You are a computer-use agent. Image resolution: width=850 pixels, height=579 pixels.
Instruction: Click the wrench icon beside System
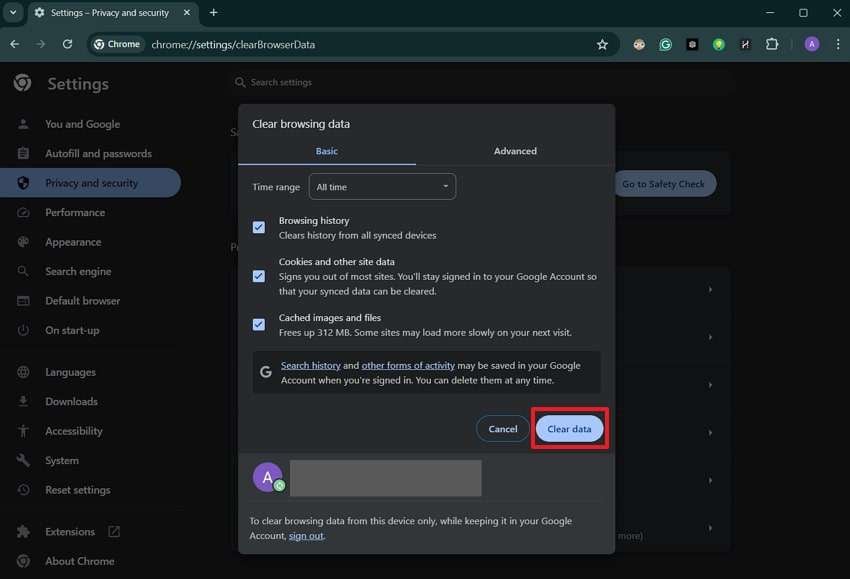click(23, 460)
